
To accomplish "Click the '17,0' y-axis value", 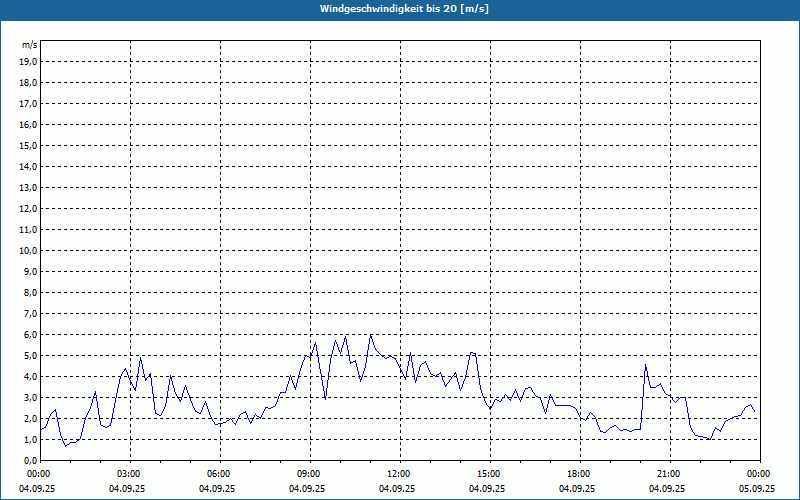I will click(29, 104).
